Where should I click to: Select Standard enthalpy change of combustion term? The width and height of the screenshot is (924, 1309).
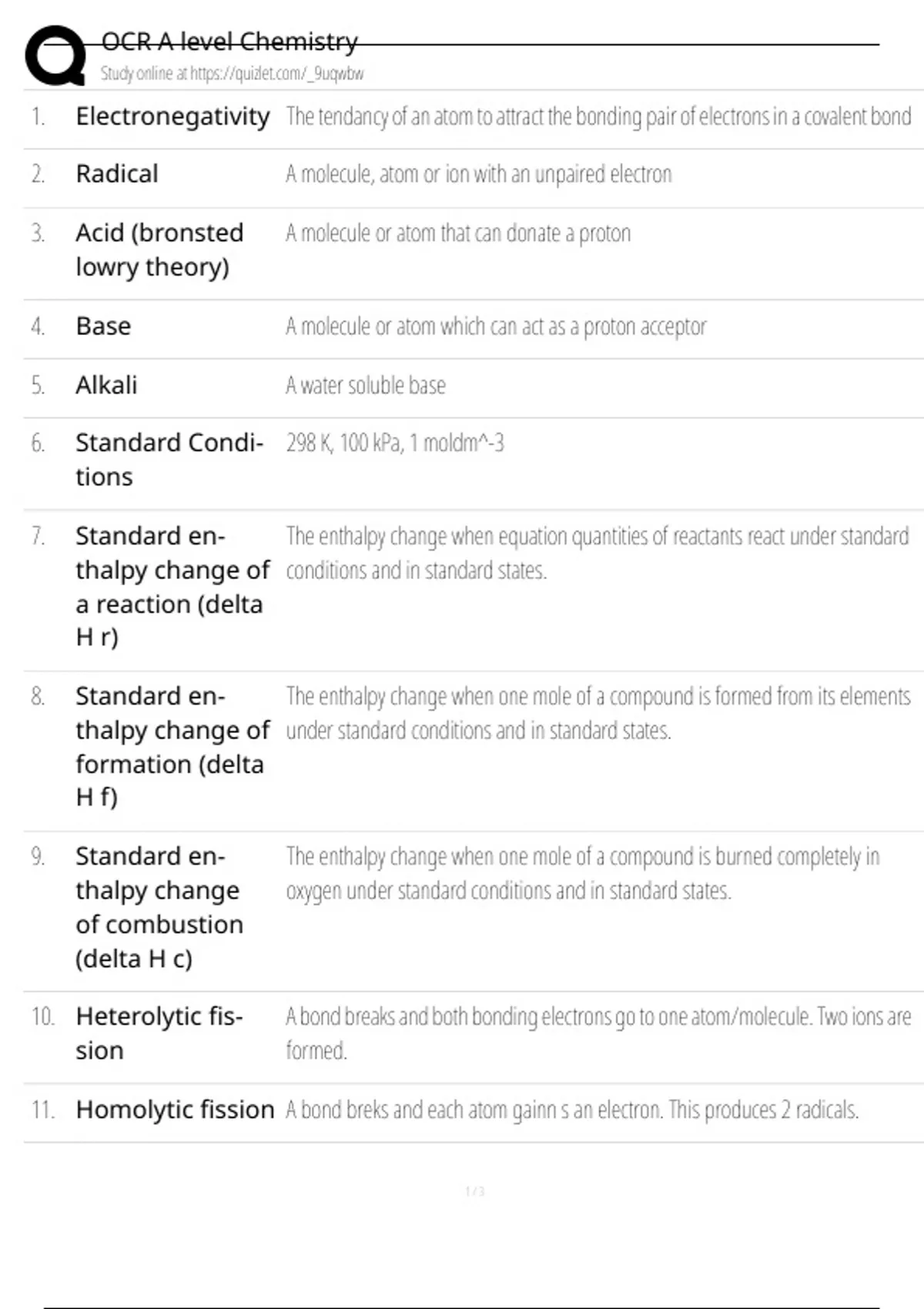pos(159,907)
